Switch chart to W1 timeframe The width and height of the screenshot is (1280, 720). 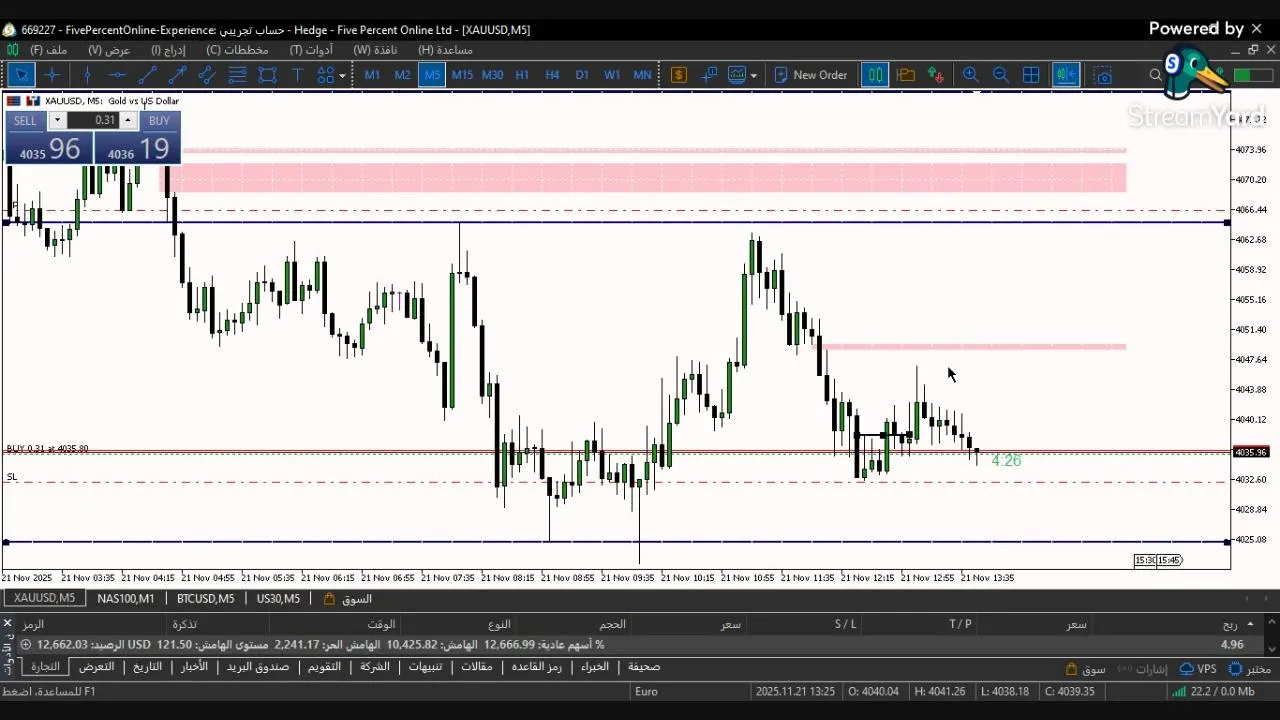(x=612, y=75)
